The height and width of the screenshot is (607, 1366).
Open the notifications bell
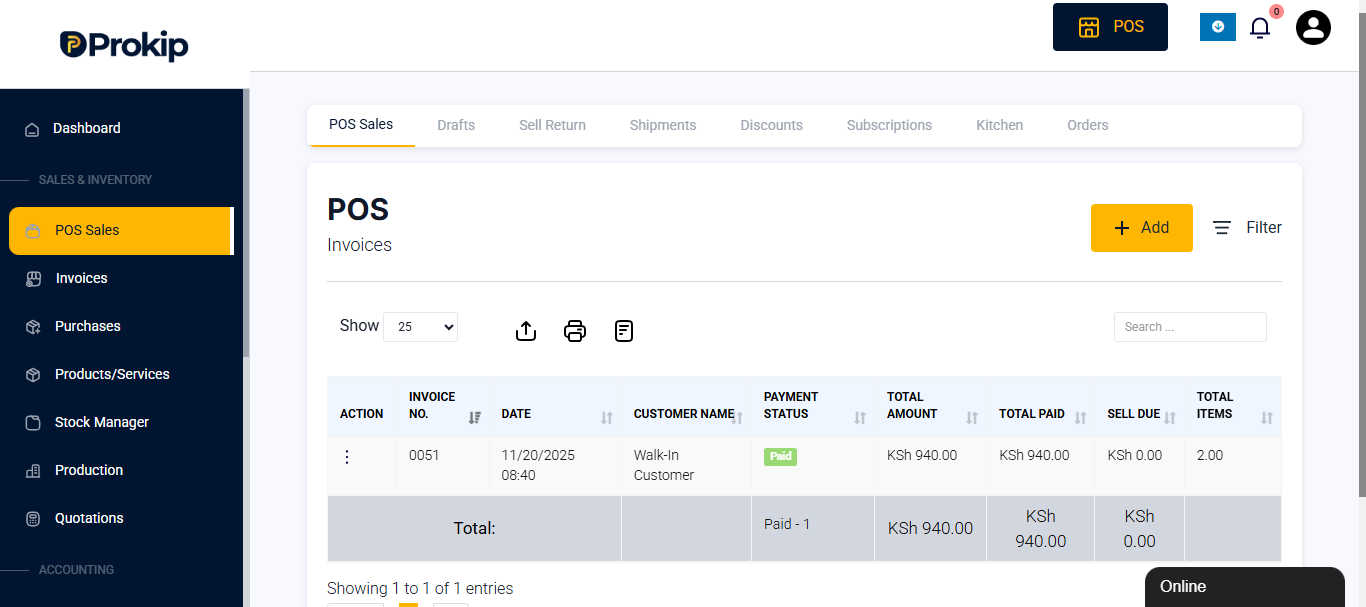pyautogui.click(x=1260, y=28)
